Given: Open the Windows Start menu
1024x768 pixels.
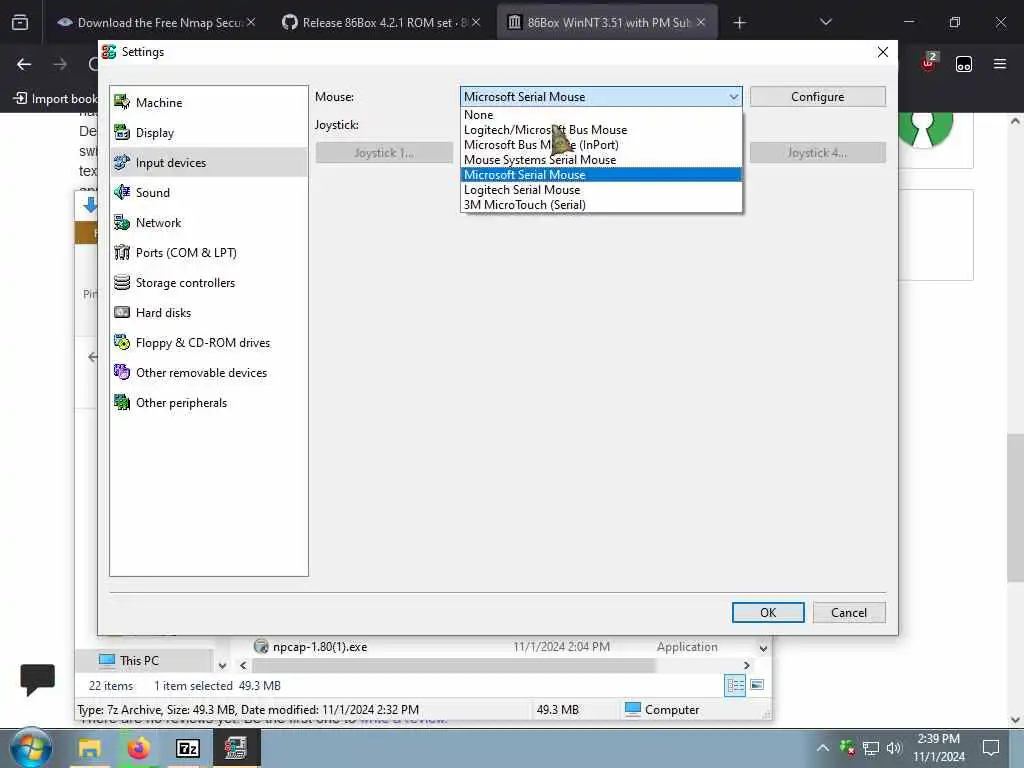Looking at the screenshot, I should 31,748.
